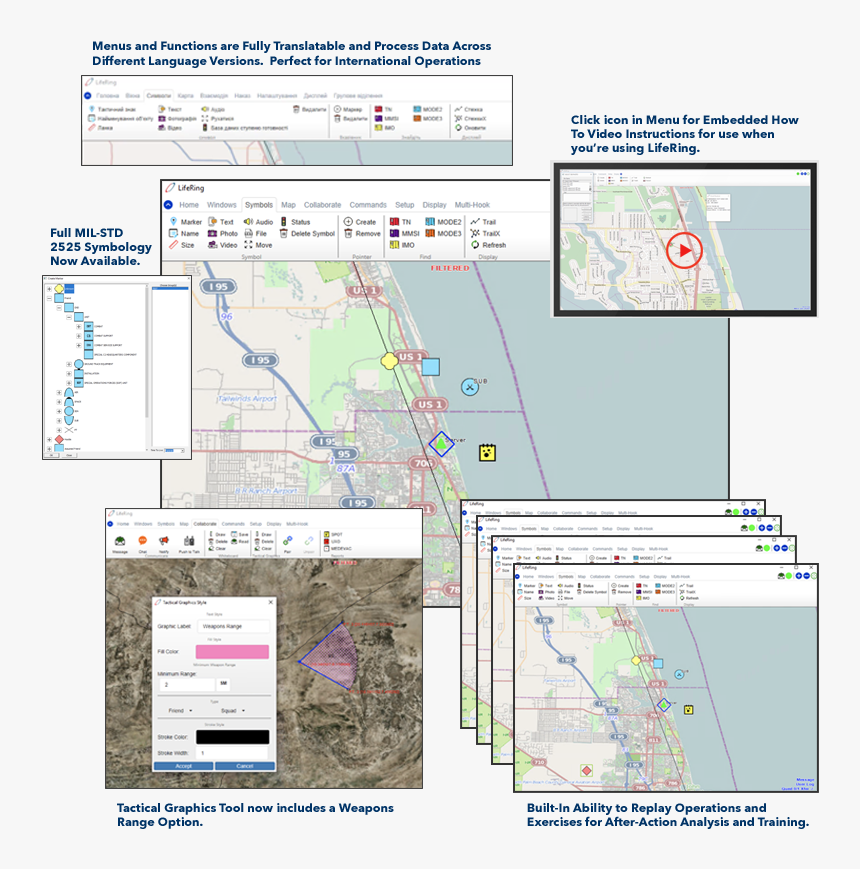Screen dimensions: 860x869
Task: Select the SUB circle symbol on main map
Action: 470,387
